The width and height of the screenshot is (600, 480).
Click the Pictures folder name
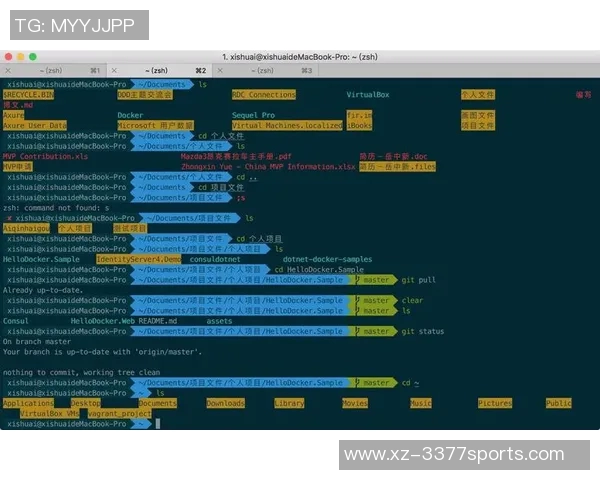(x=494, y=403)
